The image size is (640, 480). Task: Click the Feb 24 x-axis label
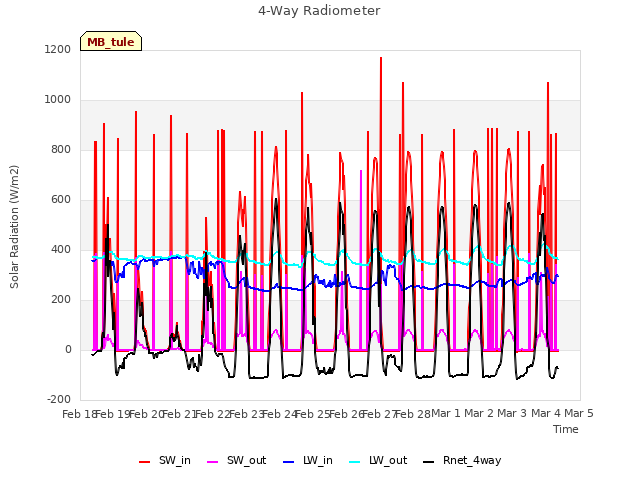(x=279, y=414)
